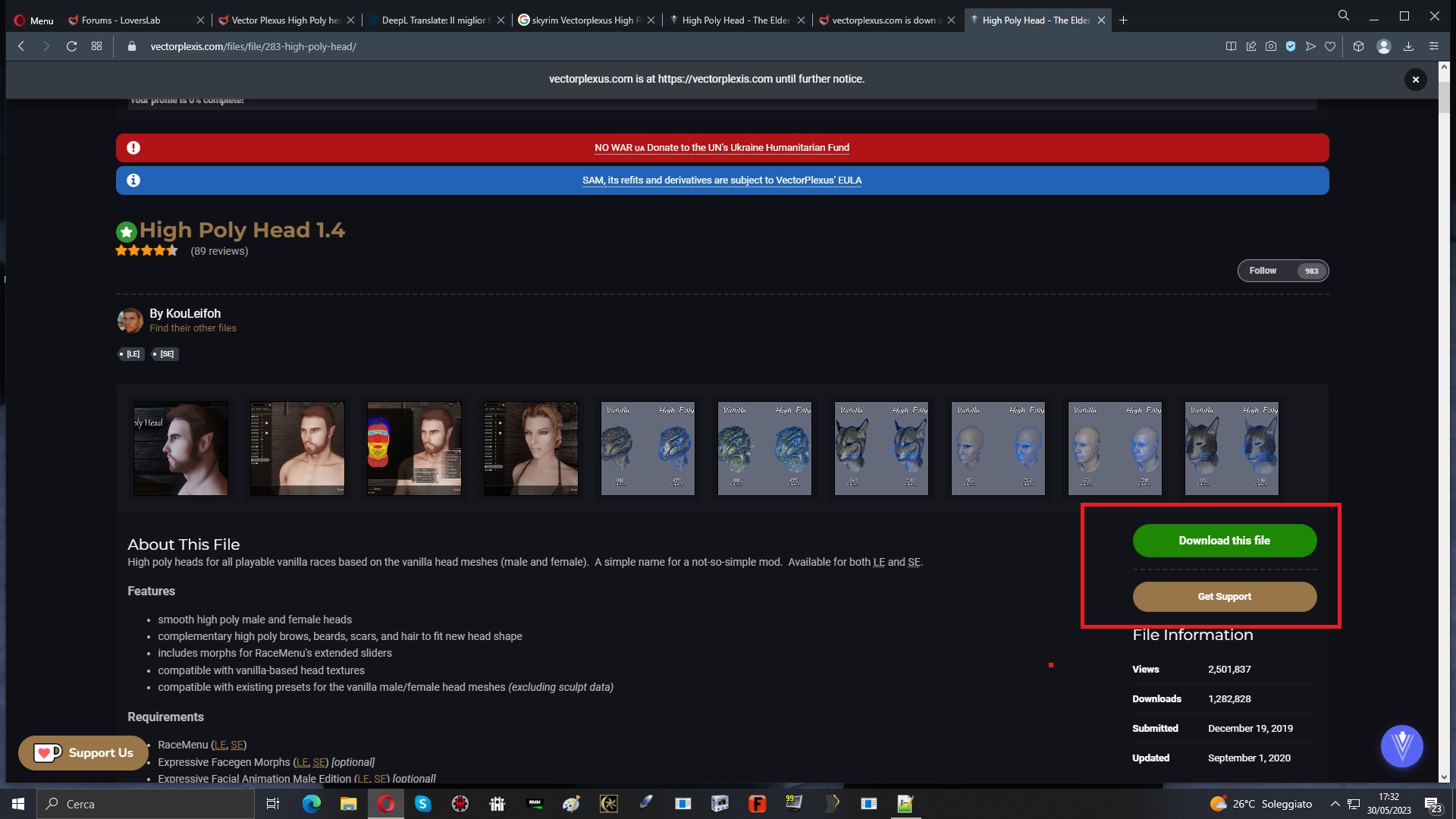Open Task View on the taskbar
The image size is (1456, 819).
coord(273,804)
